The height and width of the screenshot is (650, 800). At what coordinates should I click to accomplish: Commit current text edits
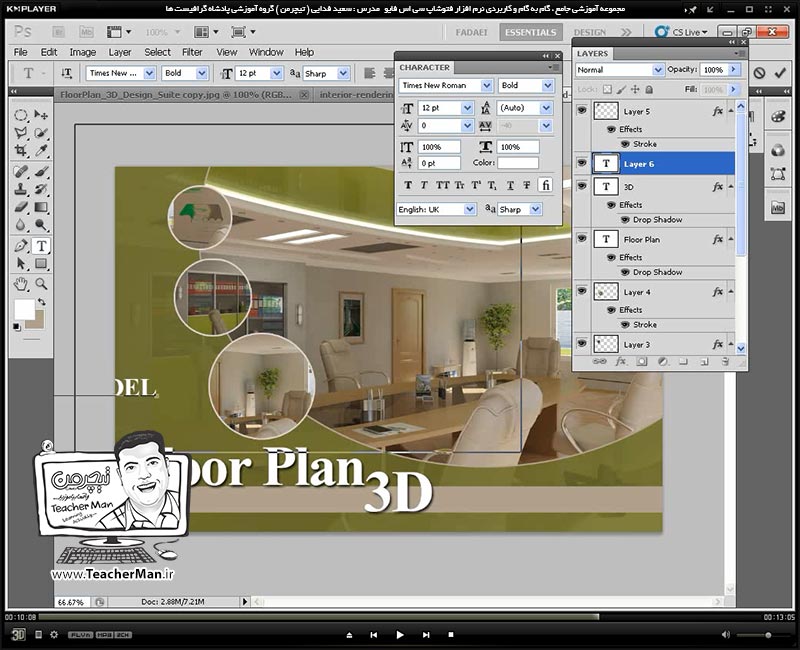780,73
